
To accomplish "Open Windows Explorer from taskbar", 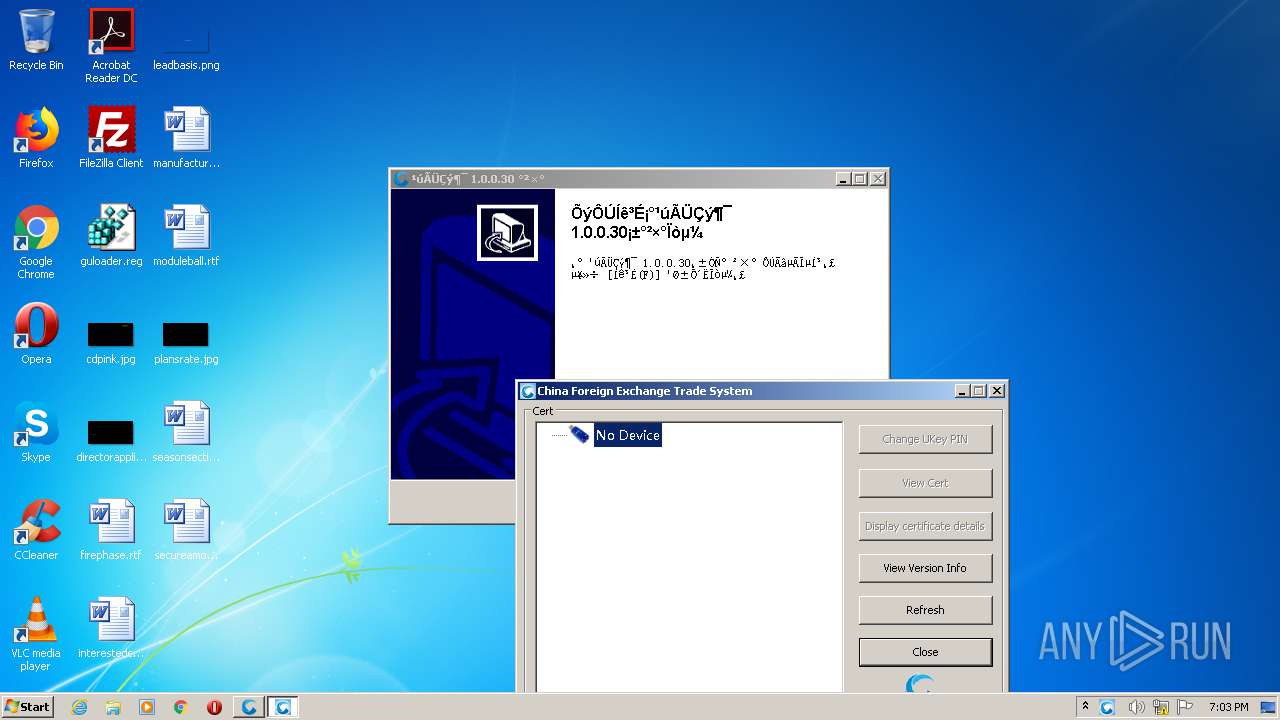I will 113,707.
